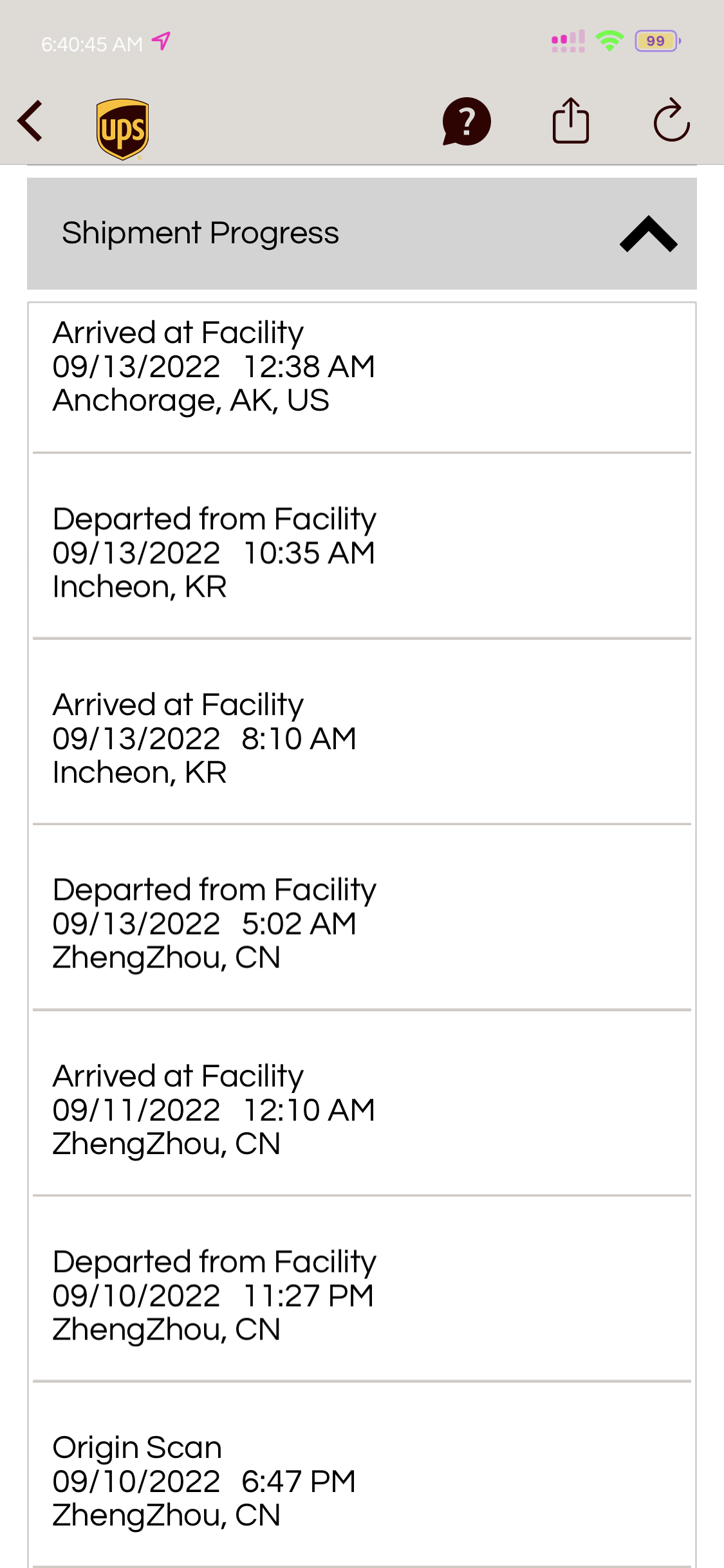724x1568 pixels.
Task: Tap the Shipment Progress header
Action: [x=362, y=234]
